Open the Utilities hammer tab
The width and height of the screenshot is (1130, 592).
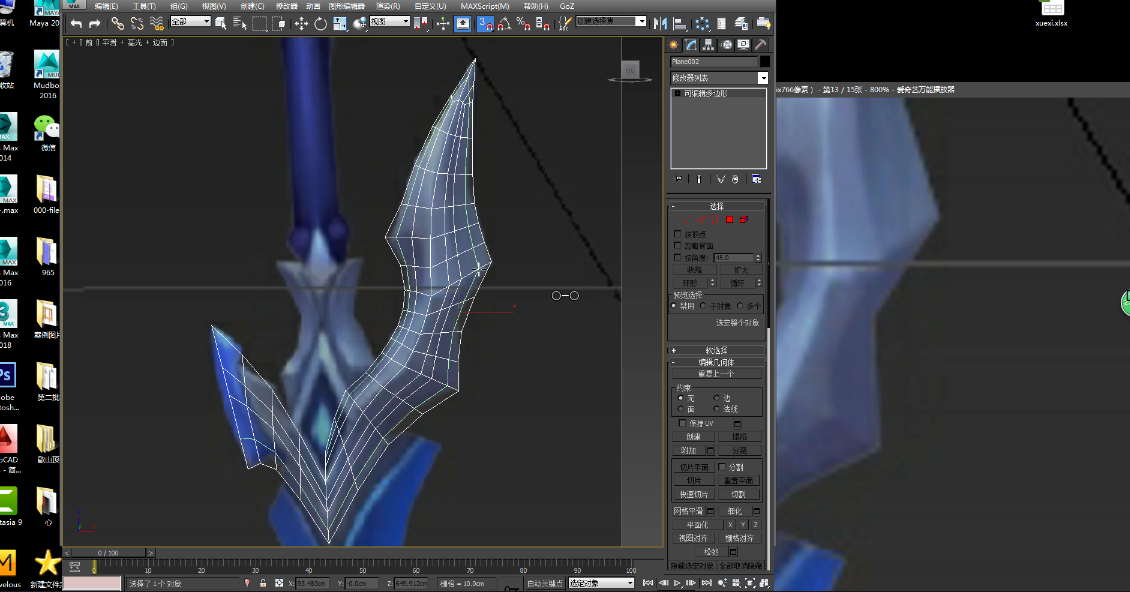[761, 45]
